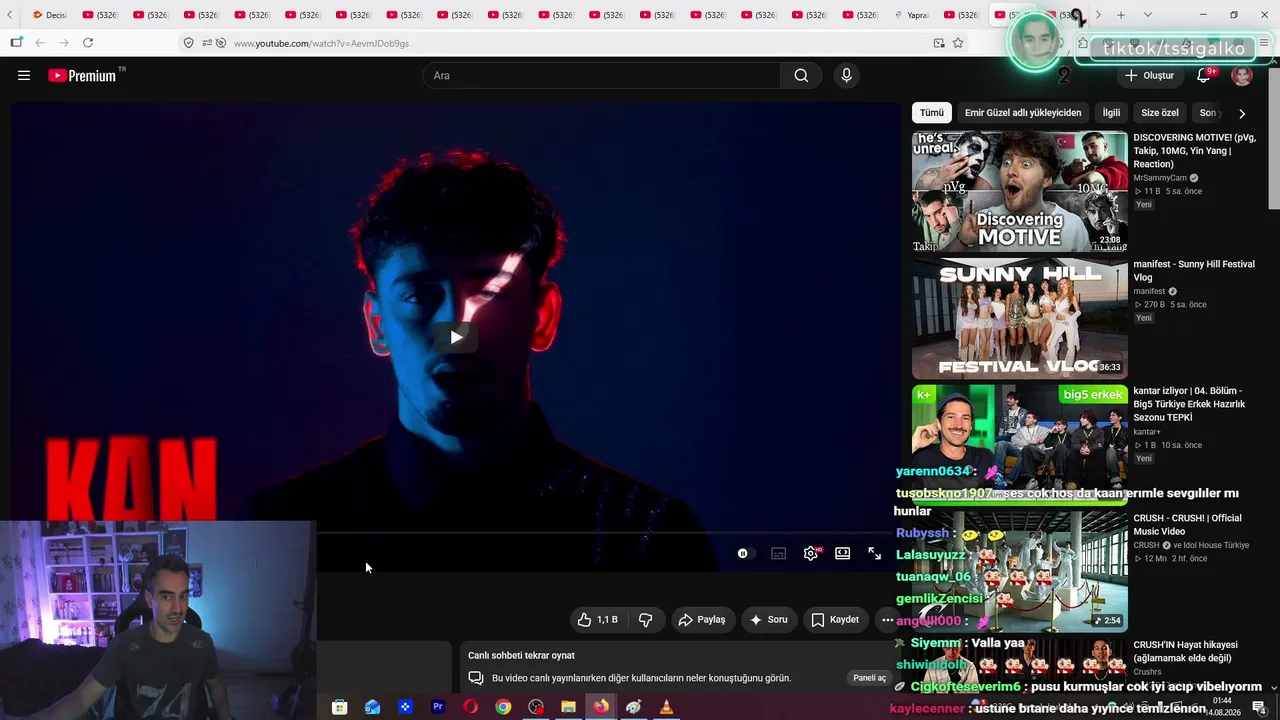Screen dimensions: 1280x720
Task: Open manifest - Sunny Hill Festival Vlog title
Action: tap(1194, 271)
